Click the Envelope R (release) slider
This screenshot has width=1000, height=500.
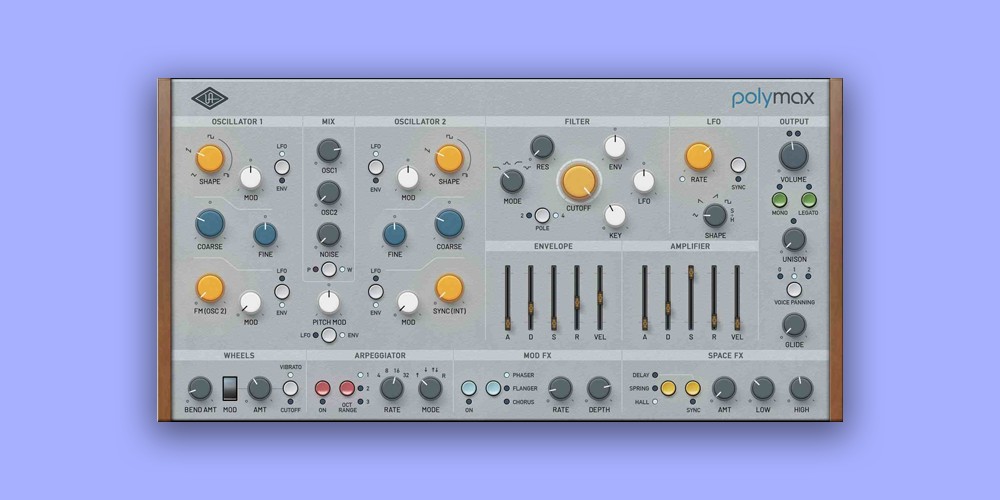pos(577,298)
